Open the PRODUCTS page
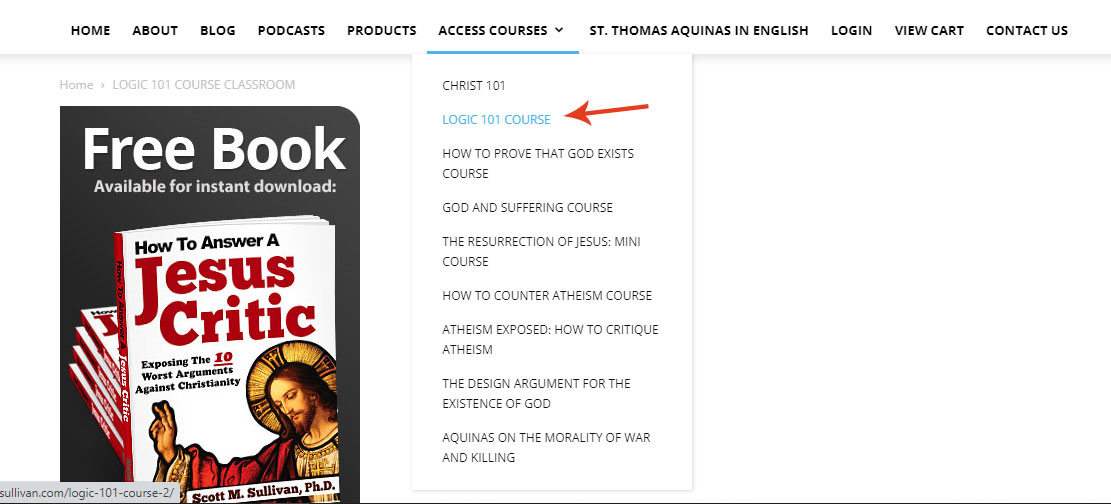The height and width of the screenshot is (504, 1111). click(382, 30)
